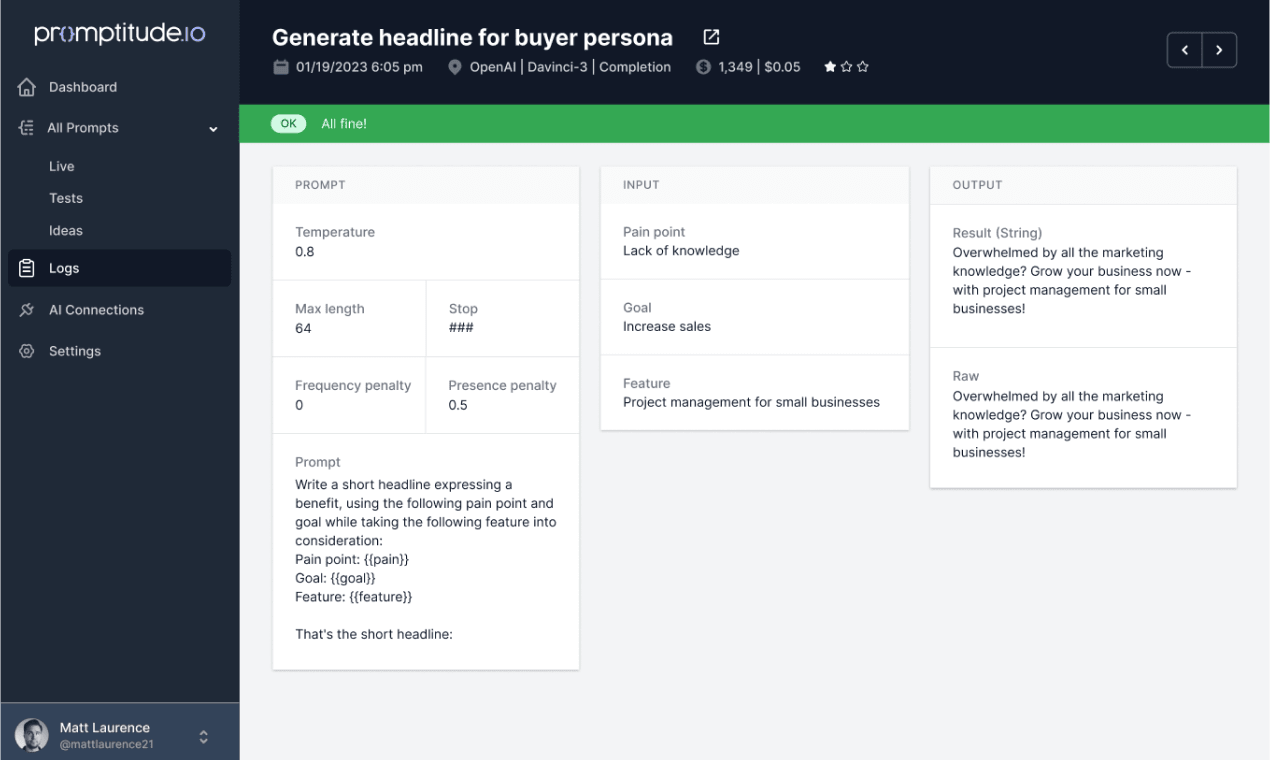Open Ideas prompts submenu item
Image resolution: width=1270 pixels, height=760 pixels.
point(66,230)
